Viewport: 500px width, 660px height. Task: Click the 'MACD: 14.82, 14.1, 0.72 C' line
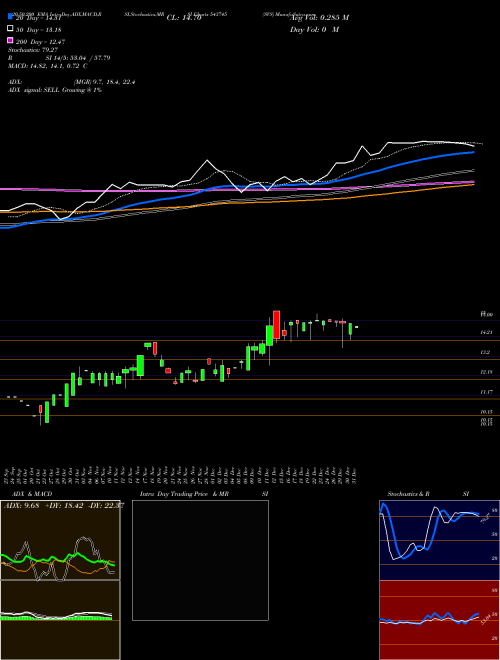coord(48,66)
